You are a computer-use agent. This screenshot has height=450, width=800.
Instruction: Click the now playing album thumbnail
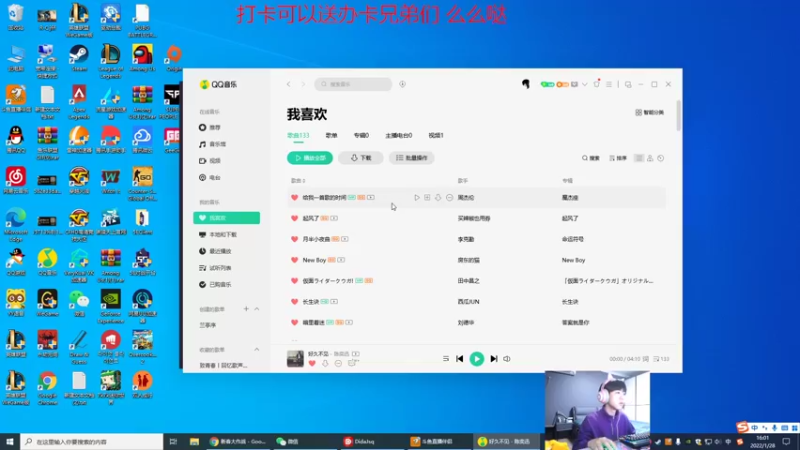[295, 359]
